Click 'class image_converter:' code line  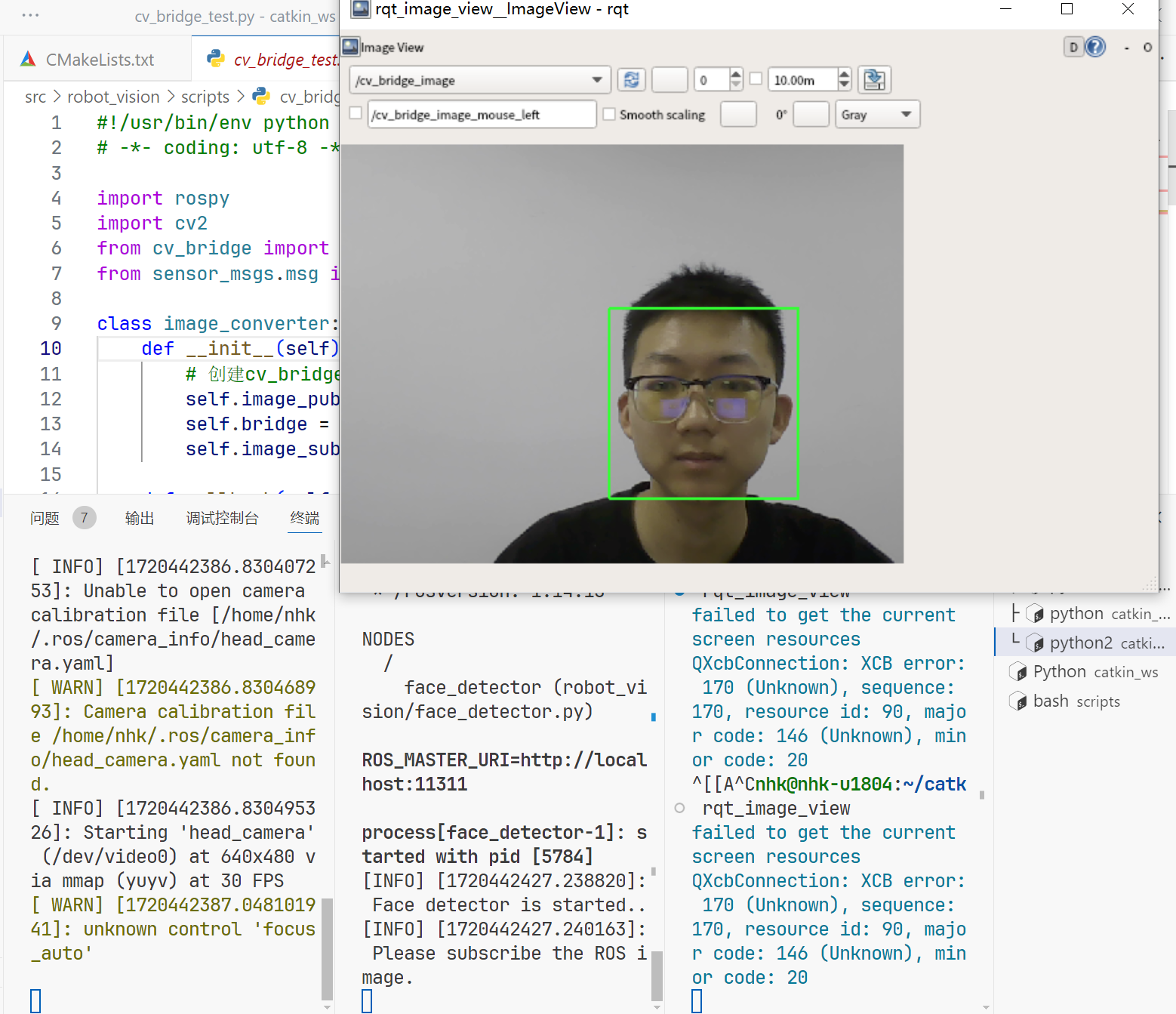217,323
